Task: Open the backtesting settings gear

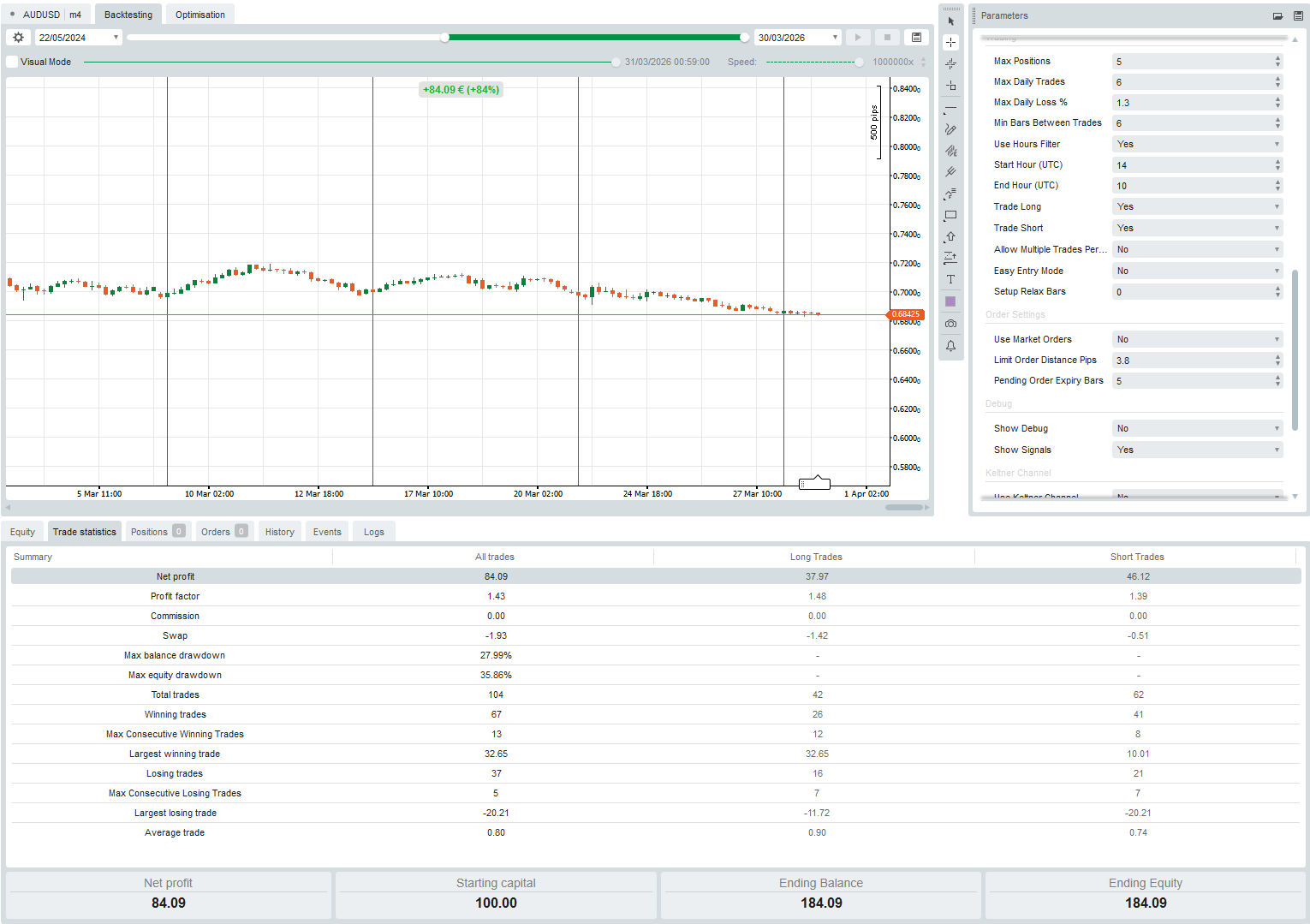Action: pyautogui.click(x=17, y=37)
